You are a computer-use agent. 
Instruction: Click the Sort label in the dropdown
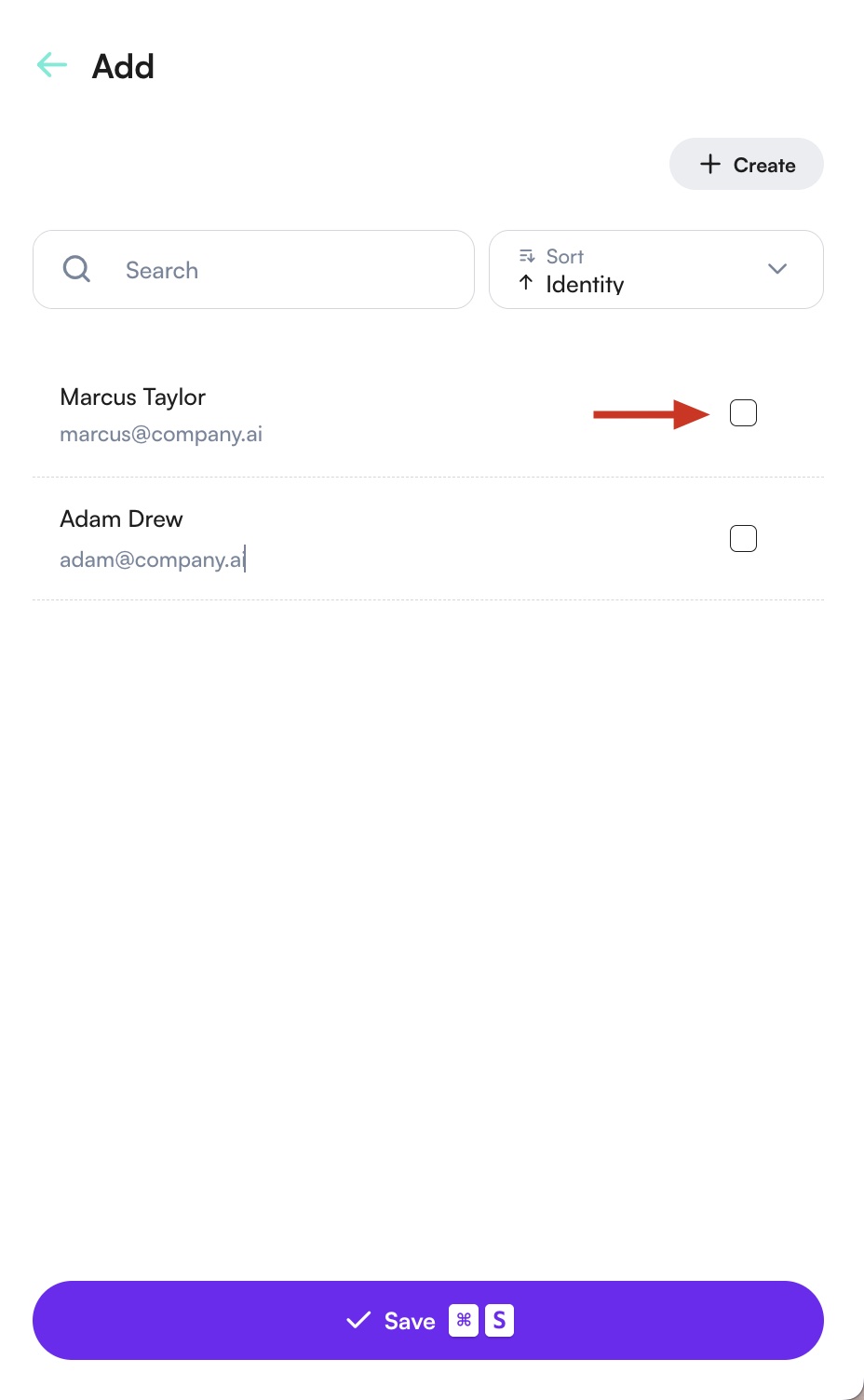[564, 256]
